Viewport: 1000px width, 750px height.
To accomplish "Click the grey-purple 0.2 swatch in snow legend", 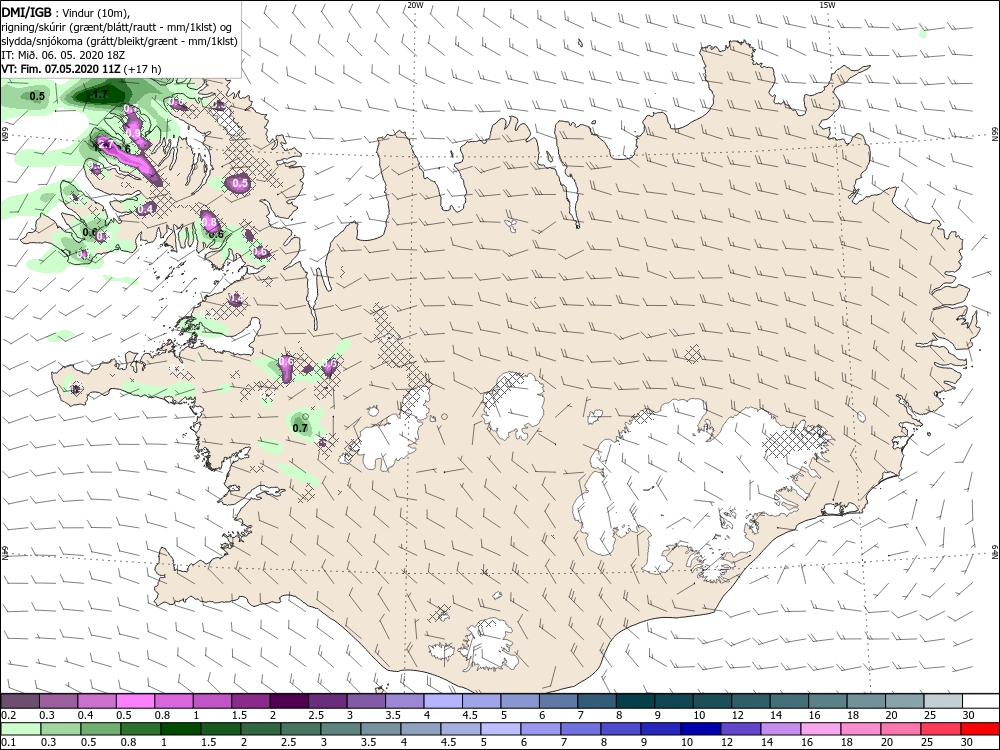I will (x=20, y=701).
